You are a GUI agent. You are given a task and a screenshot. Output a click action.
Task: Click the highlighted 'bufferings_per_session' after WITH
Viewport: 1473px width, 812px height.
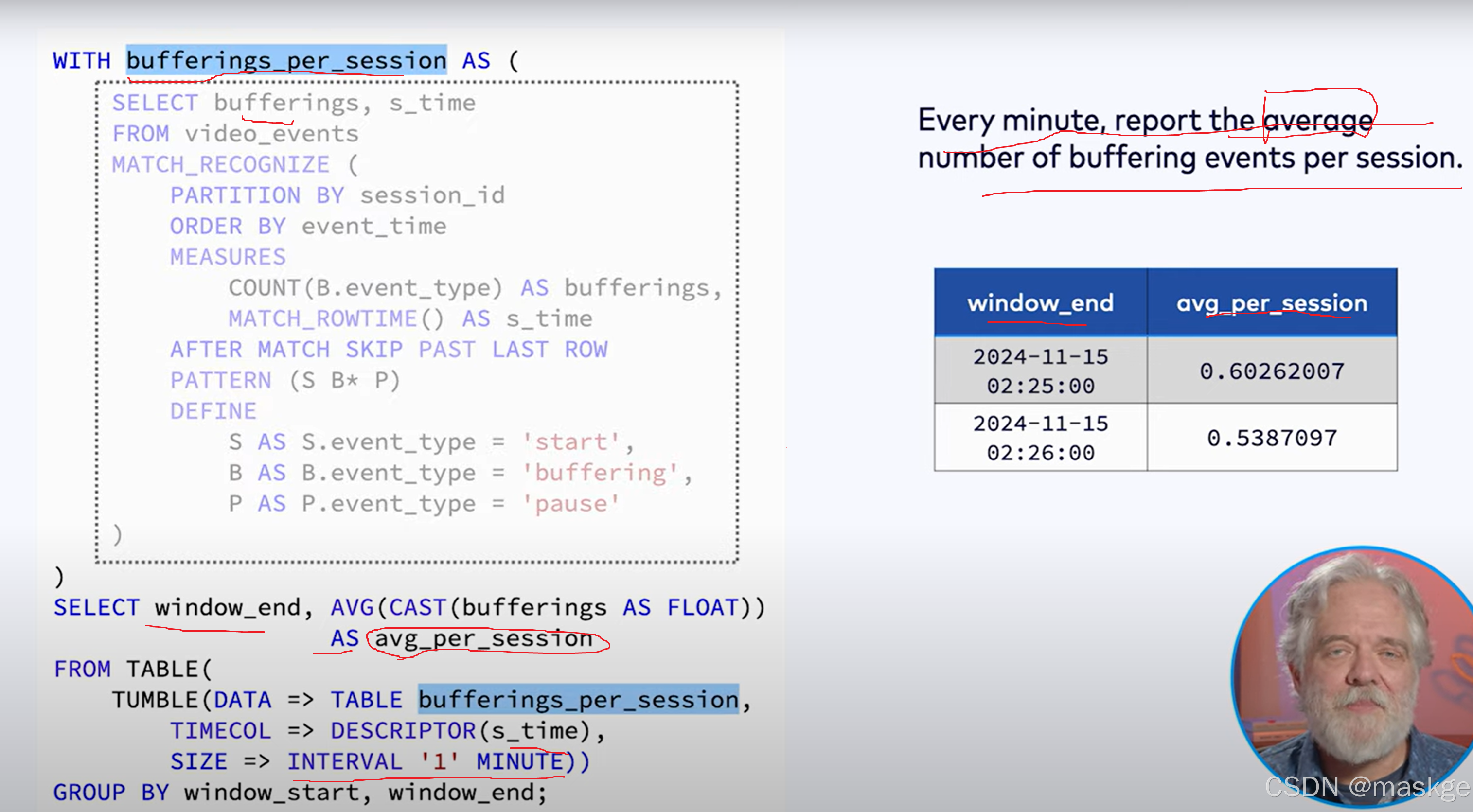(286, 60)
